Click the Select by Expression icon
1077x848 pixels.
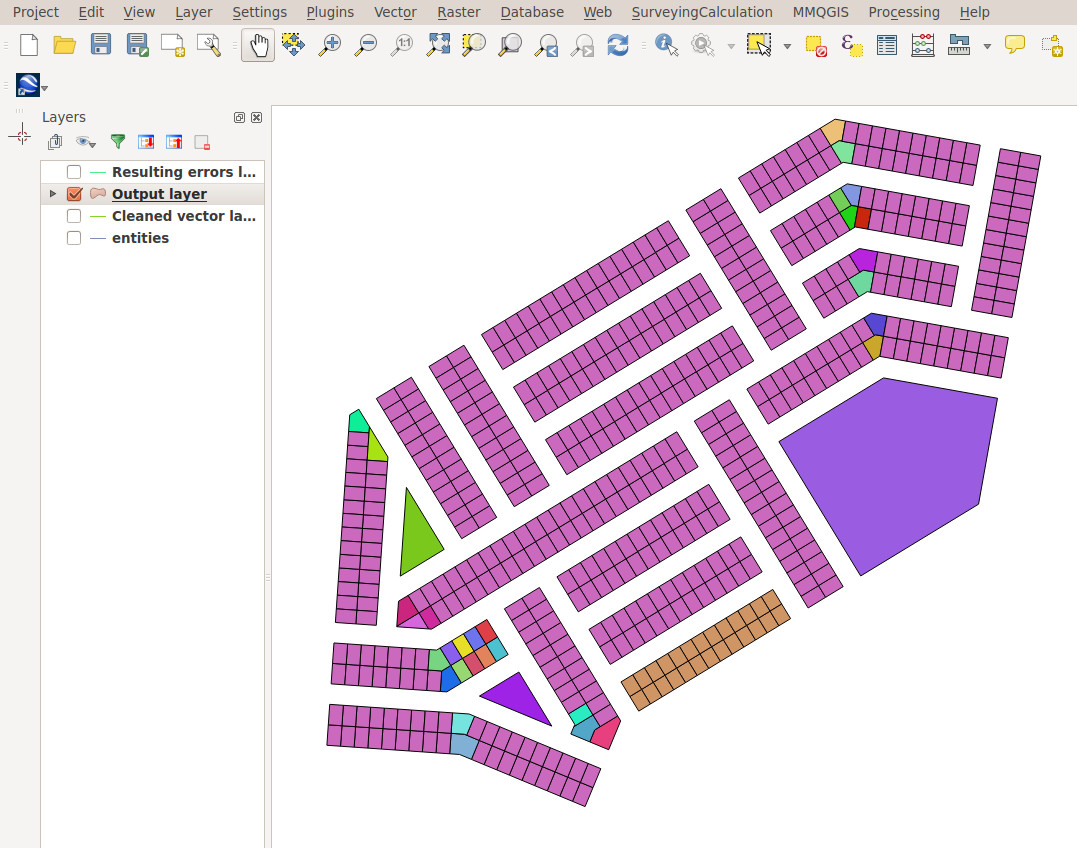point(852,45)
